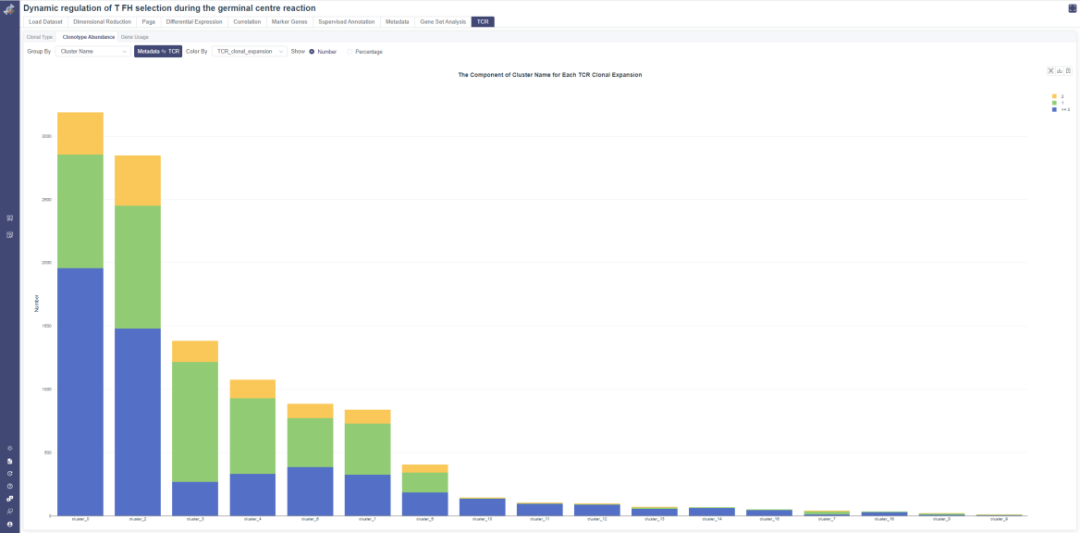The width and height of the screenshot is (1080, 533).
Task: Click the blue segment of the cluster_0 bar
Action: pyautogui.click(x=81, y=392)
